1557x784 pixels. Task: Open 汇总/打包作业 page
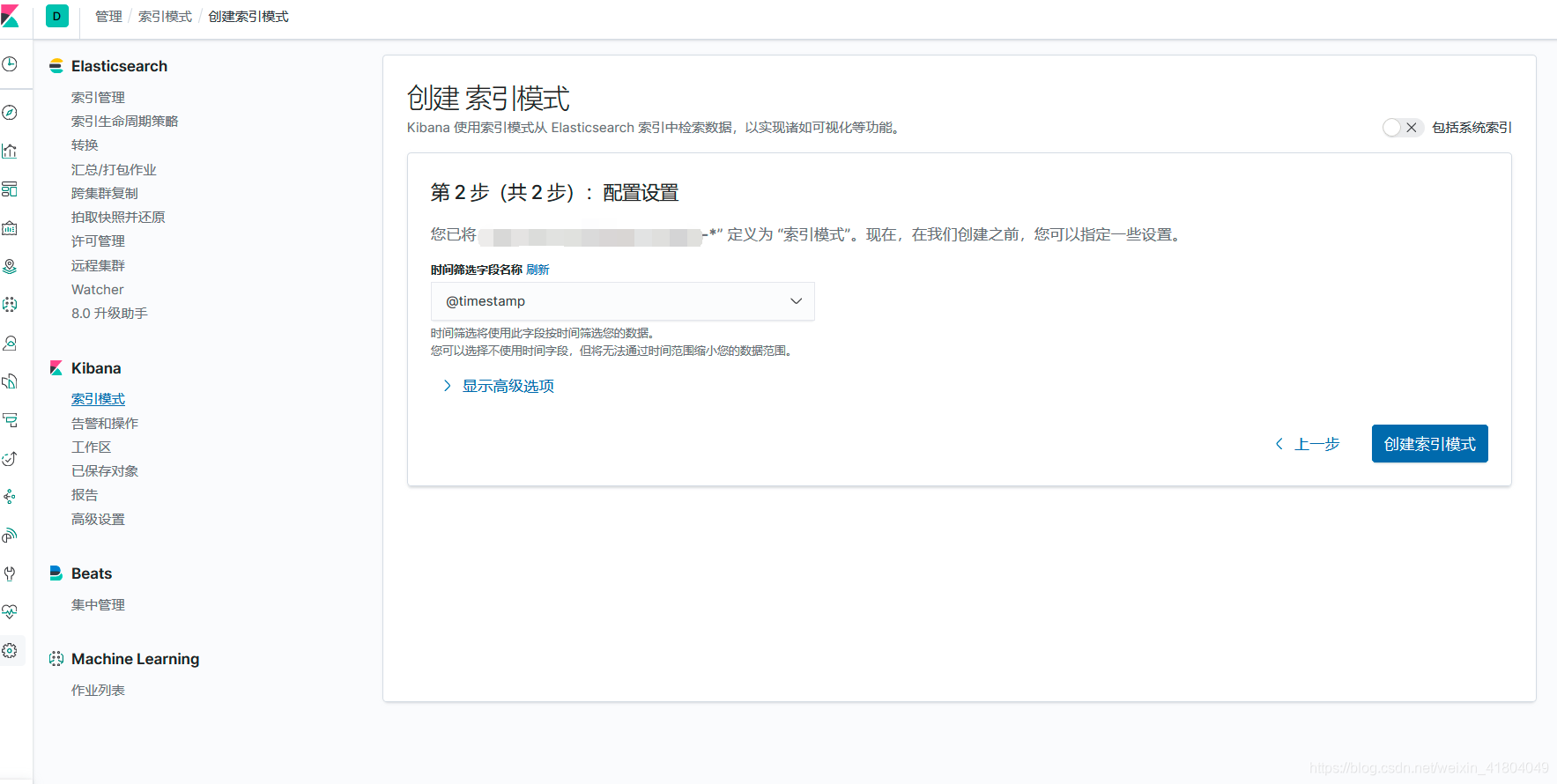[114, 169]
